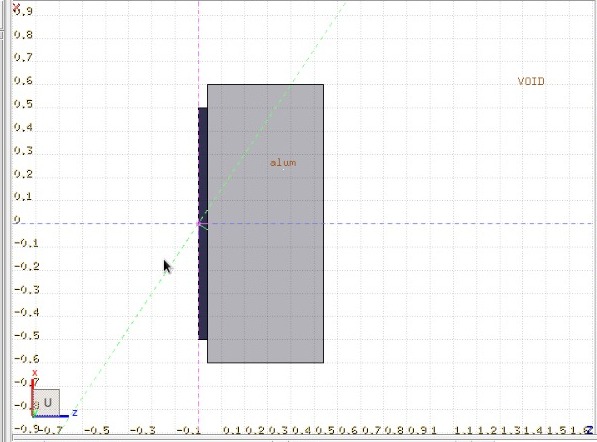Click the U viewport label box
The width and height of the screenshot is (597, 442).
tap(46, 402)
